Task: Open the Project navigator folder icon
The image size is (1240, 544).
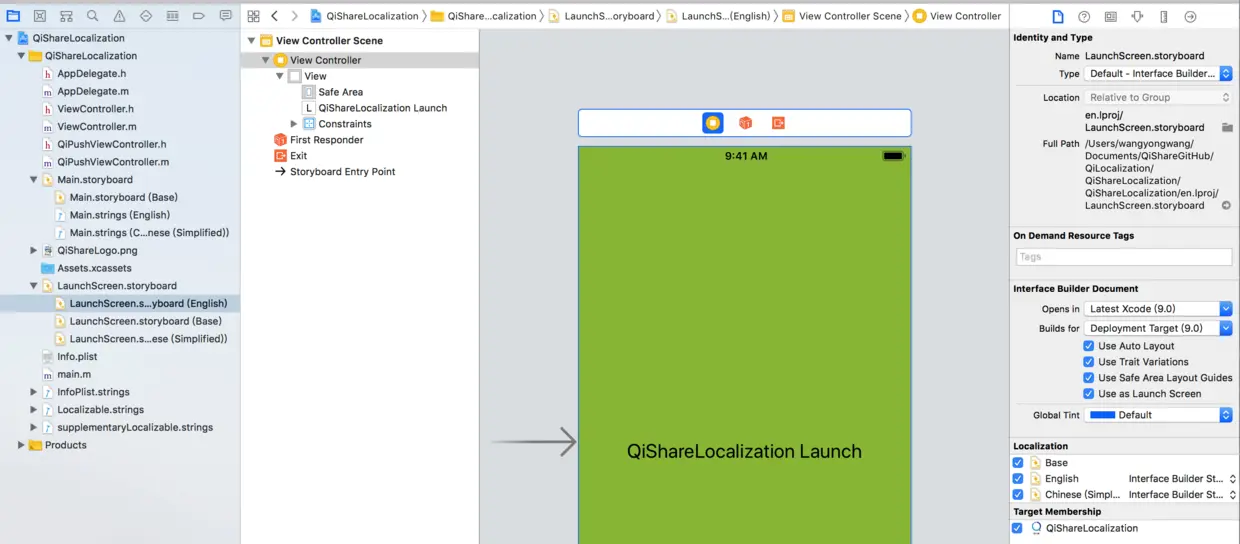Action: tap(13, 16)
